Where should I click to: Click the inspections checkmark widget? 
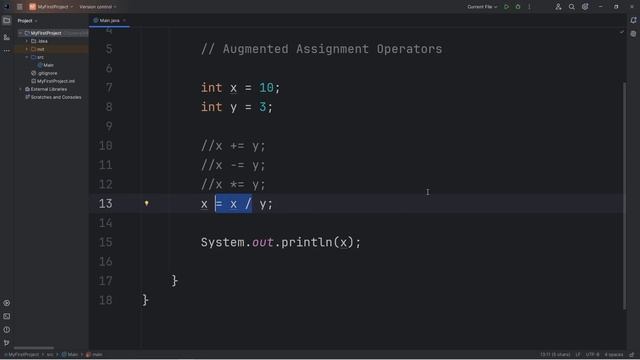[622, 32]
